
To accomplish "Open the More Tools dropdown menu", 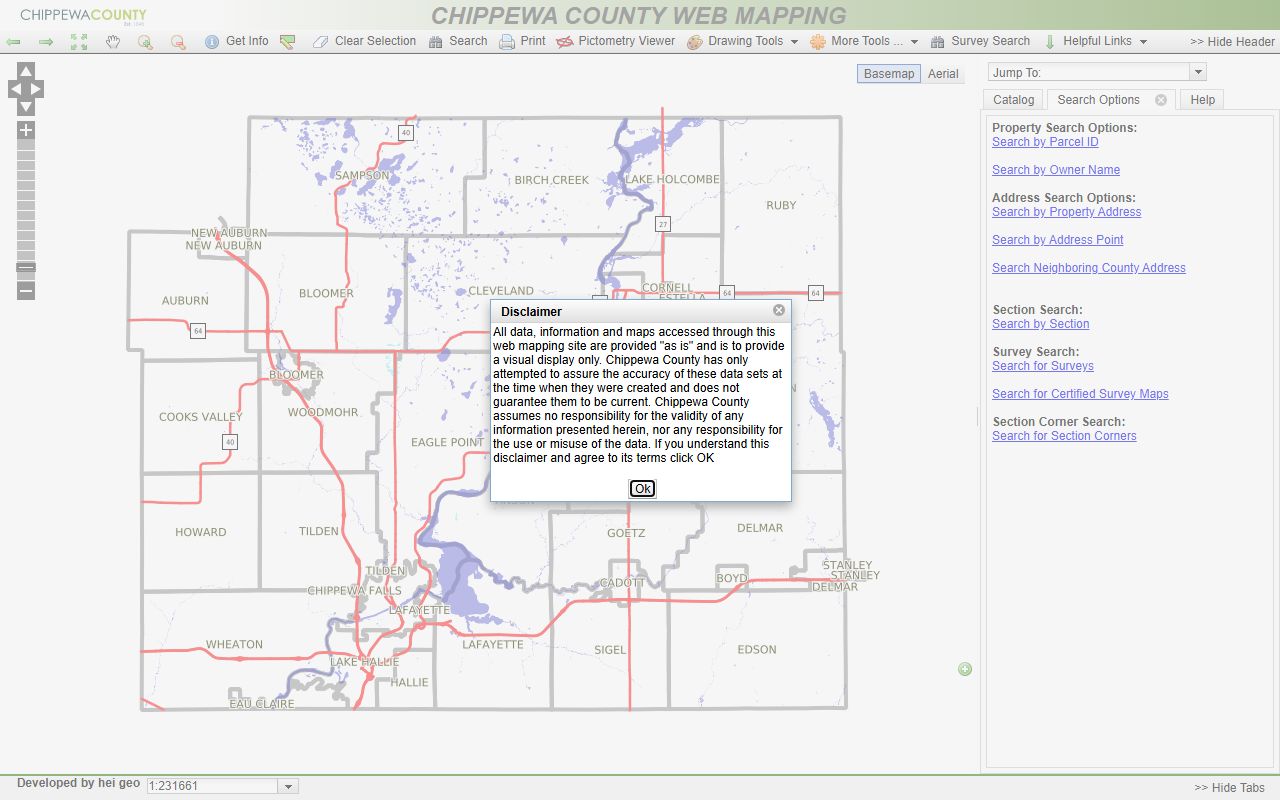I will [864, 41].
